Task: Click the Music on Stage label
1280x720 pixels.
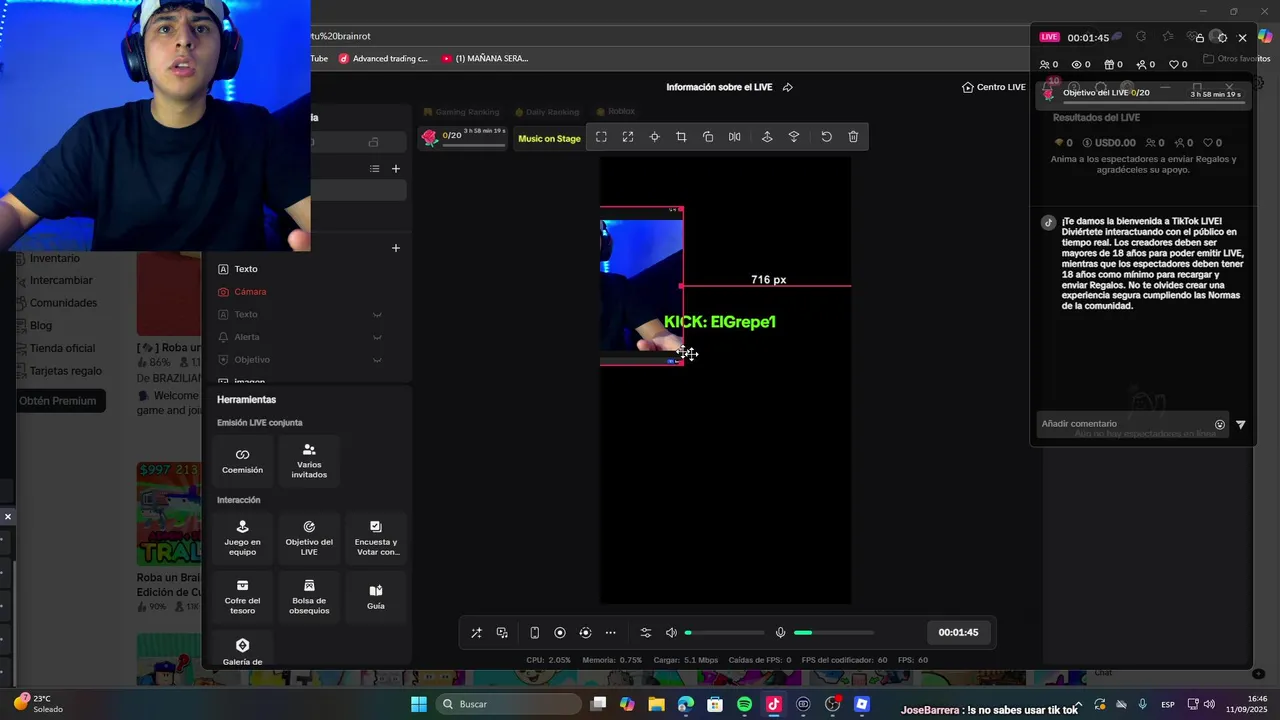Action: [549, 139]
